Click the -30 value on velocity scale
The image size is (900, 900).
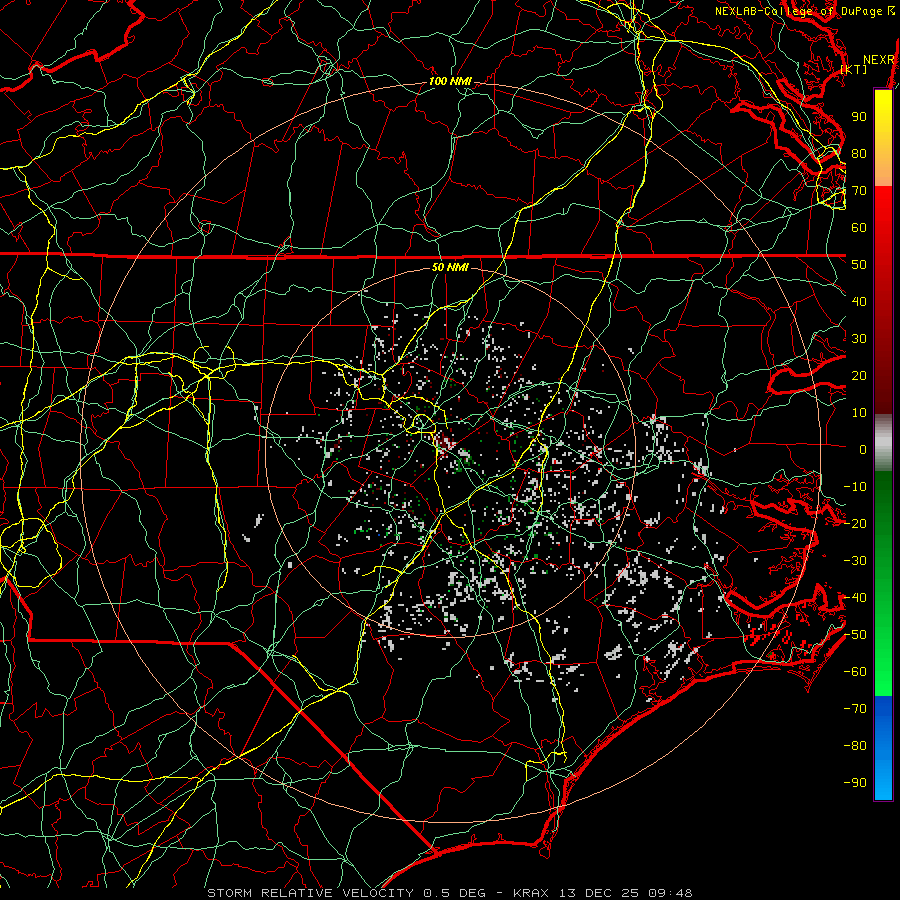[855, 561]
